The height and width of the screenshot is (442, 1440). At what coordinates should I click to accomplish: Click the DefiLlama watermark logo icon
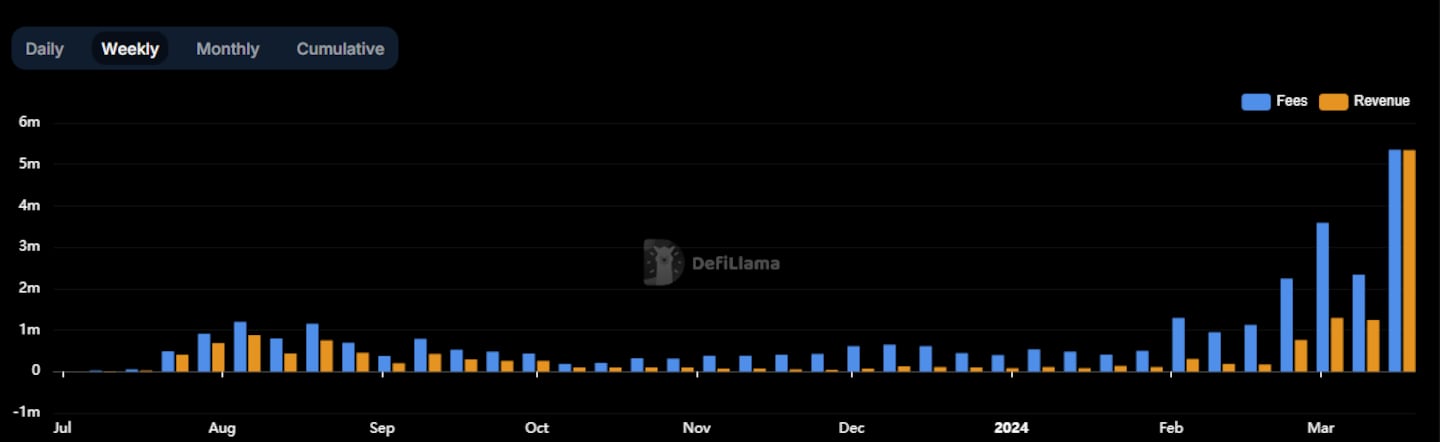(x=663, y=263)
